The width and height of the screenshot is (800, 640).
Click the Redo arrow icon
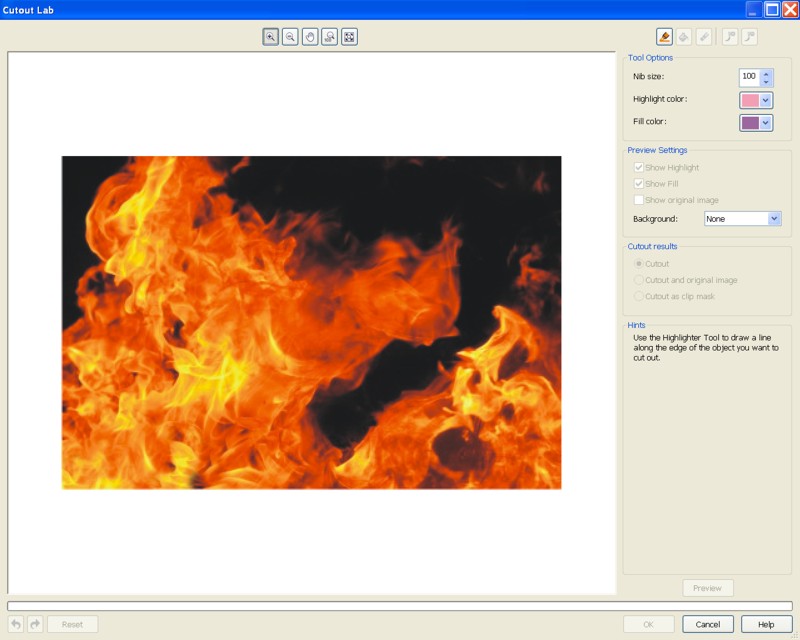pyautogui.click(x=35, y=624)
